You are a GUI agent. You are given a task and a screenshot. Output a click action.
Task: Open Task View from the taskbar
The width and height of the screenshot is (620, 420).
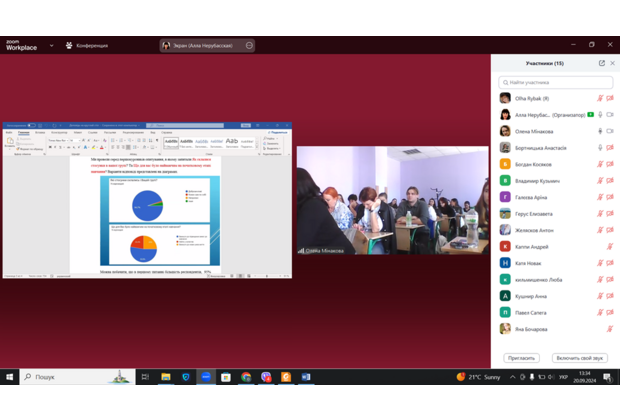point(145,377)
